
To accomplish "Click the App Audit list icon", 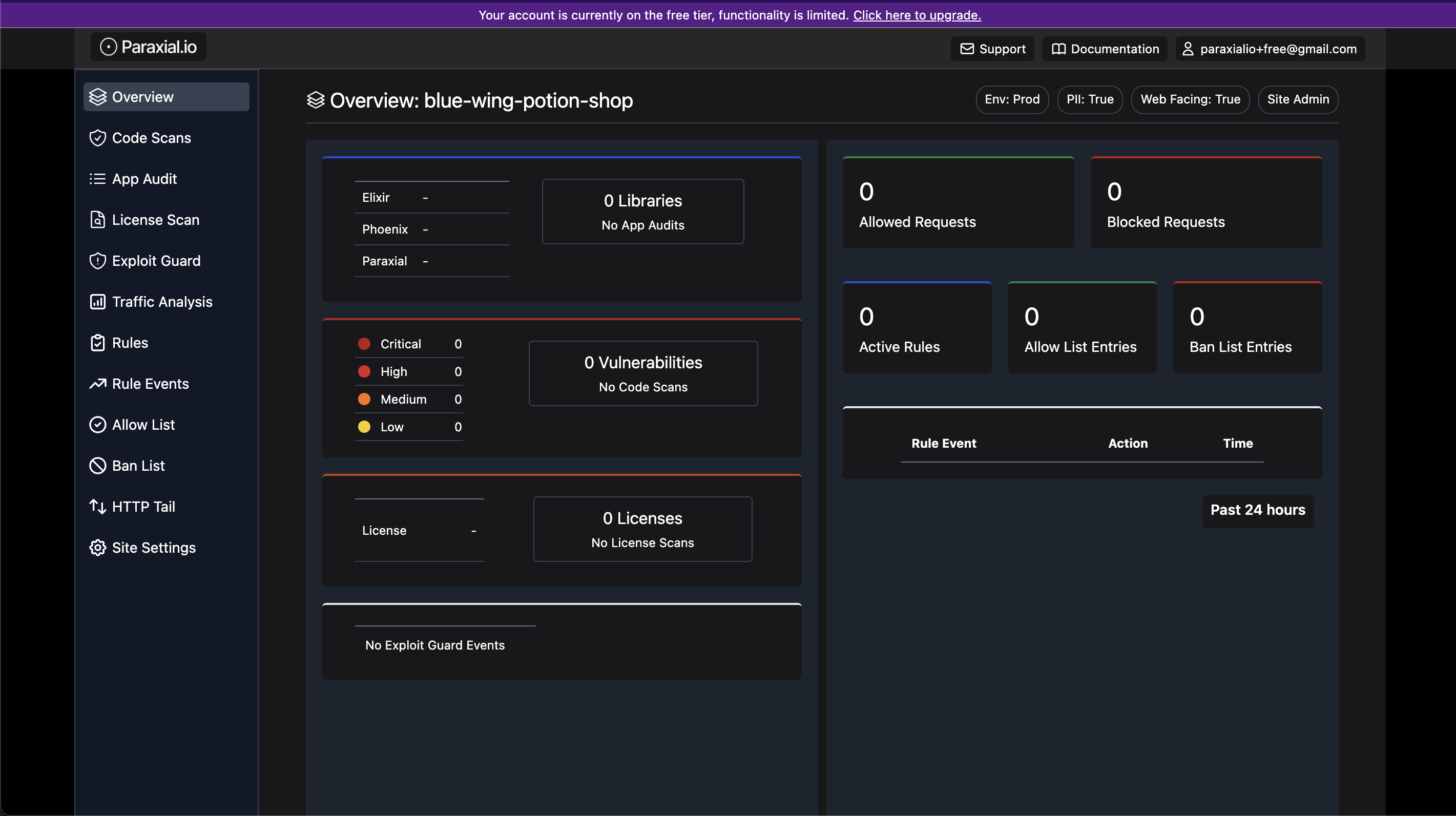I will (97, 179).
